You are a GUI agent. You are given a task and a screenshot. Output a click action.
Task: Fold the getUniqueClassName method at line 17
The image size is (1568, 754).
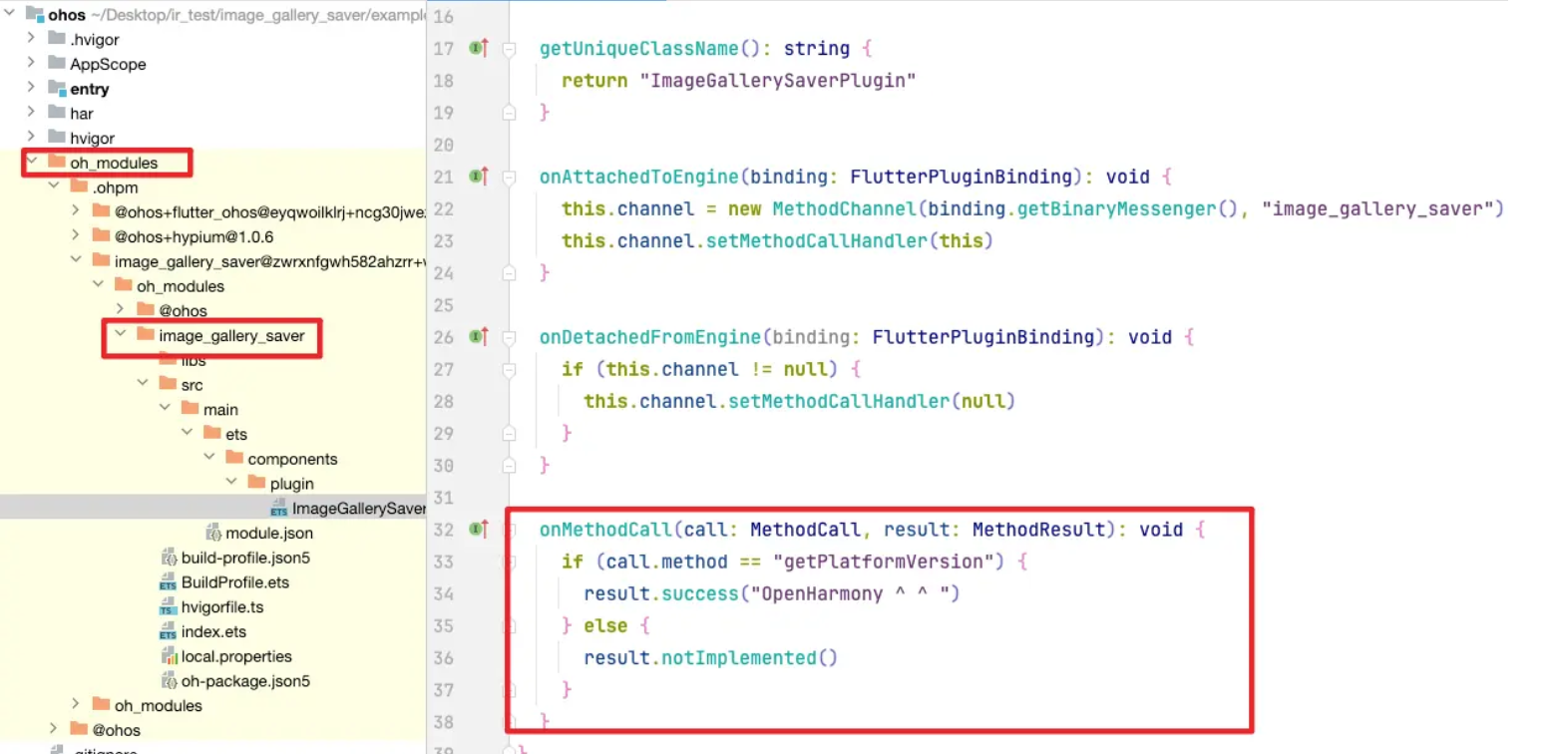[x=509, y=49]
